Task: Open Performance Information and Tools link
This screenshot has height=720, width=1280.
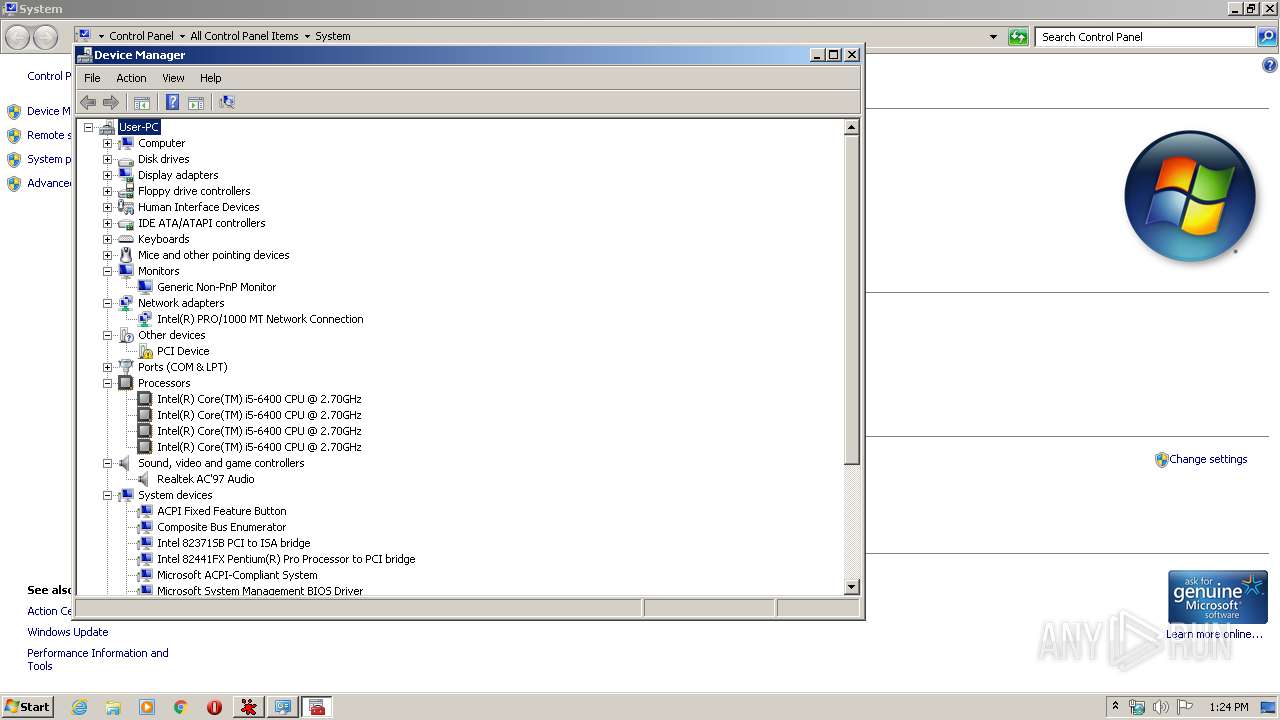Action: [x=98, y=660]
